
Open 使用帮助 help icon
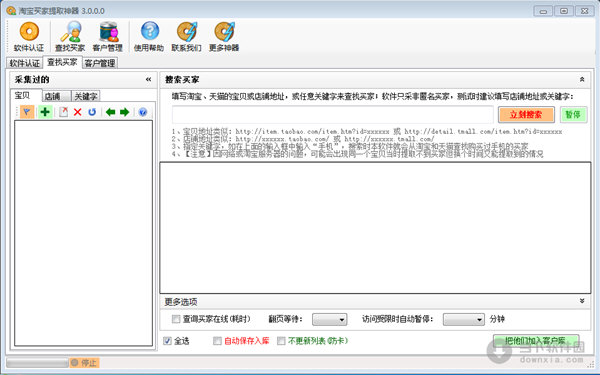[149, 37]
